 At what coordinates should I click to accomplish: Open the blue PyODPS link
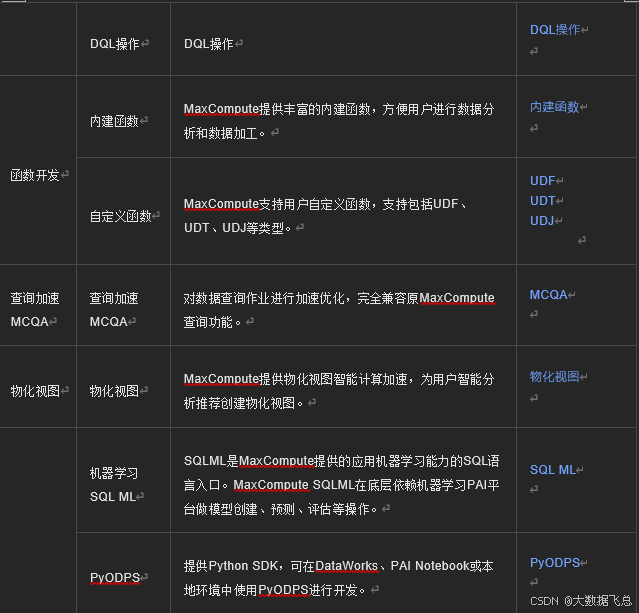(555, 562)
